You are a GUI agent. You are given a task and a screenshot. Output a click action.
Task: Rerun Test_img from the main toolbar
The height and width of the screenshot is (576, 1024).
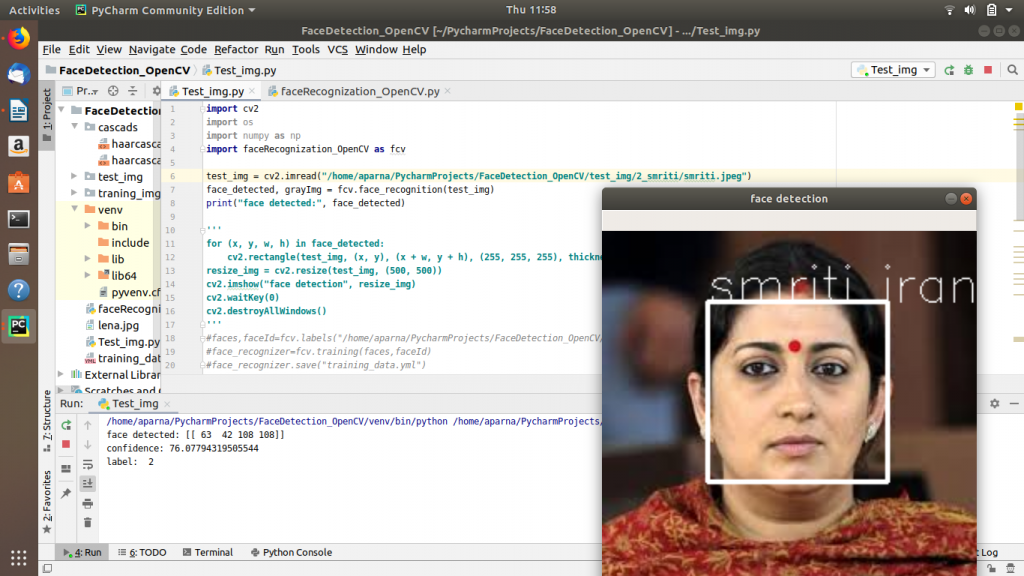click(x=949, y=71)
